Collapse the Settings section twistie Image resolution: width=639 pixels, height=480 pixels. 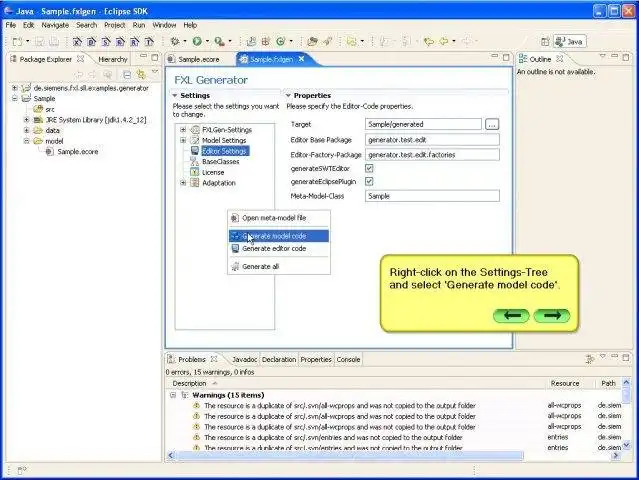175,95
